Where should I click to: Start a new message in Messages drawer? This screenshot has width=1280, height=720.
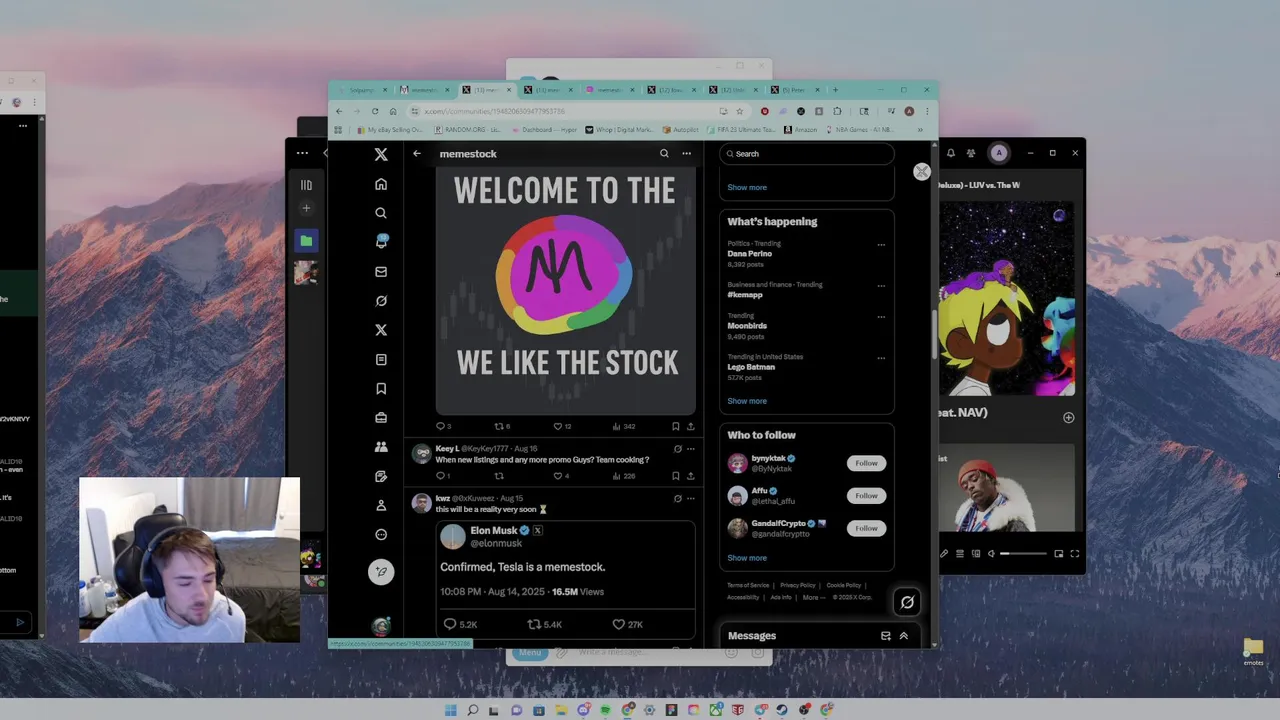[x=885, y=636]
